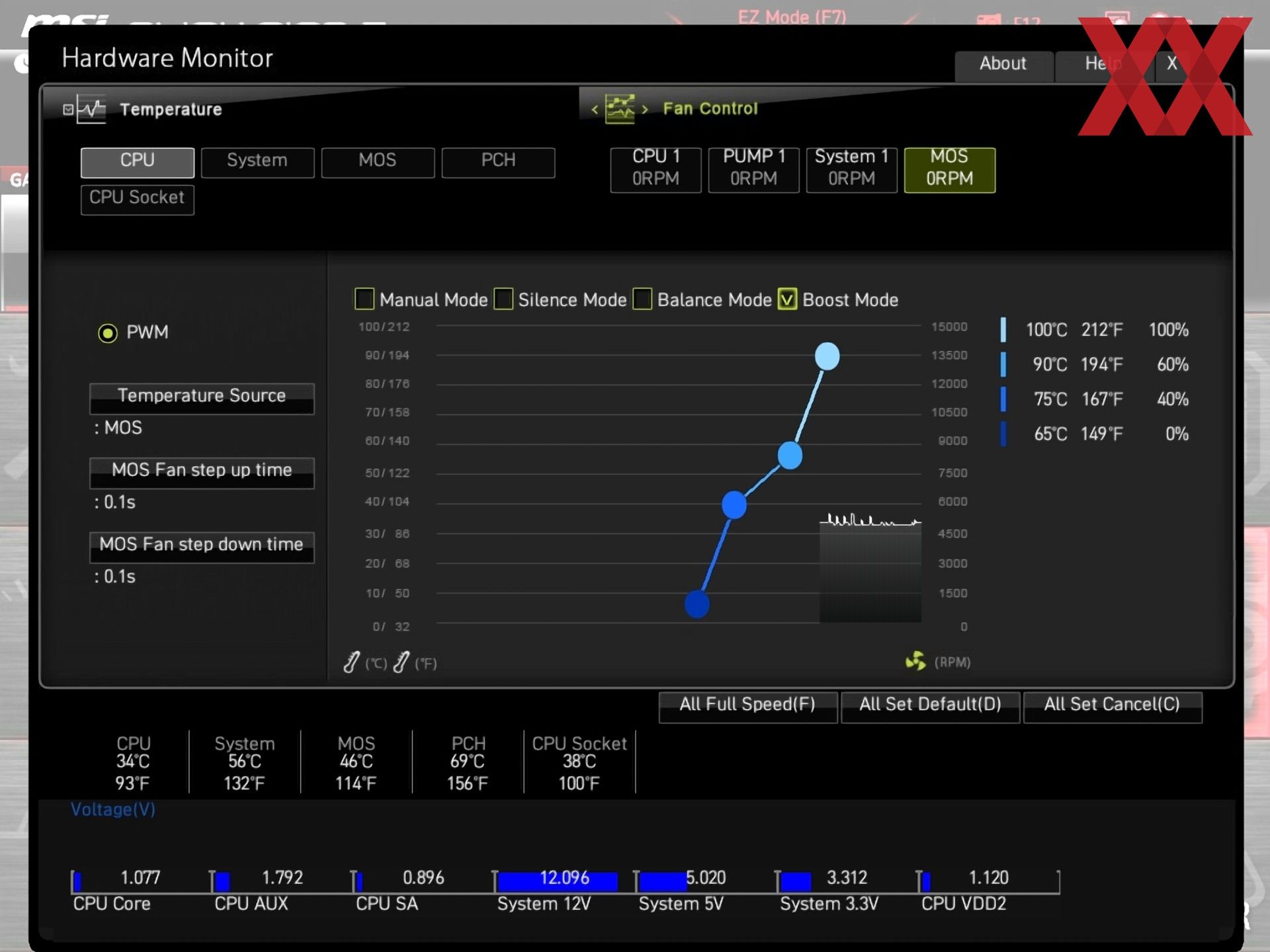Enable Silence Mode checkbox
Screen dimensions: 1270x952
pos(503,299)
